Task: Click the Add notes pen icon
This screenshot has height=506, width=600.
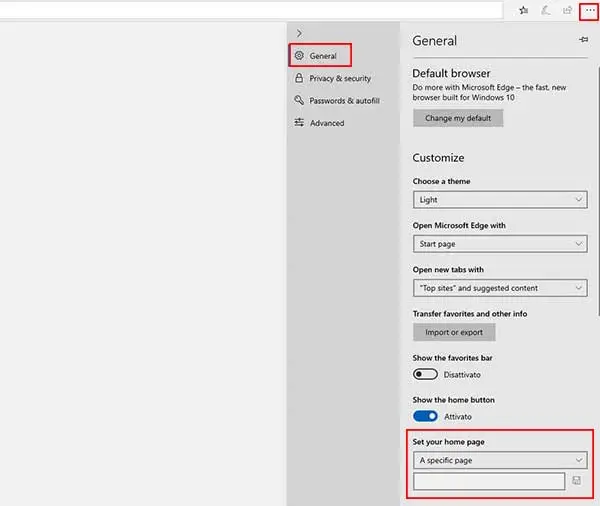Action: (545, 11)
